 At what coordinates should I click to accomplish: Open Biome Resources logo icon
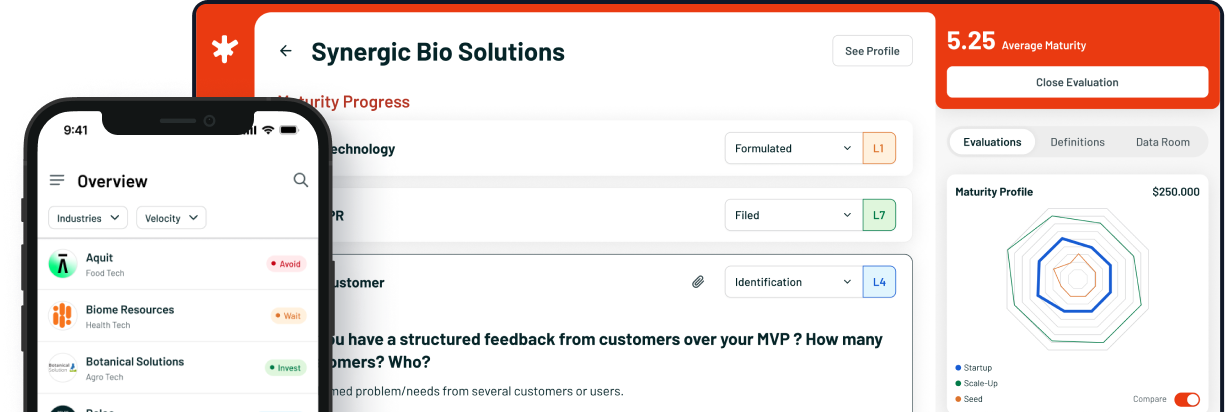62,316
